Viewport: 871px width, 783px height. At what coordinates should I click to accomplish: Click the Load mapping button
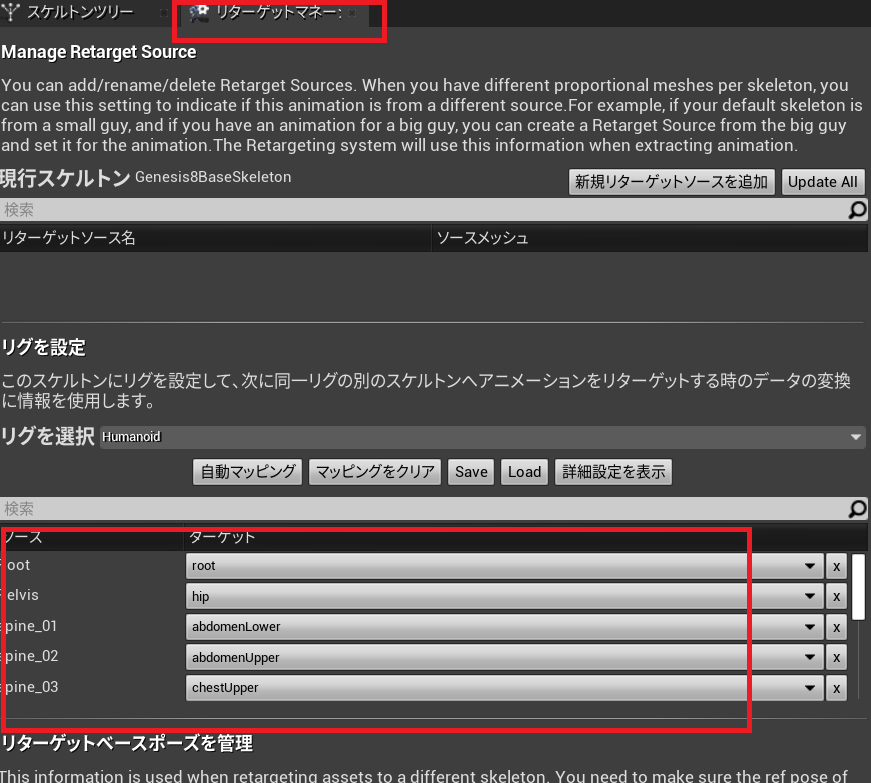[x=524, y=472]
